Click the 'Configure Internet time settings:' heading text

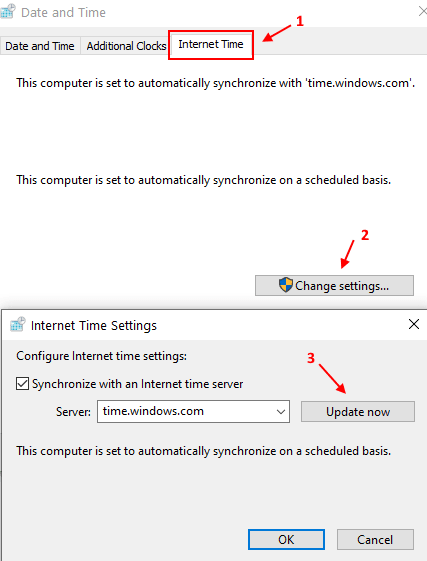(x=101, y=356)
